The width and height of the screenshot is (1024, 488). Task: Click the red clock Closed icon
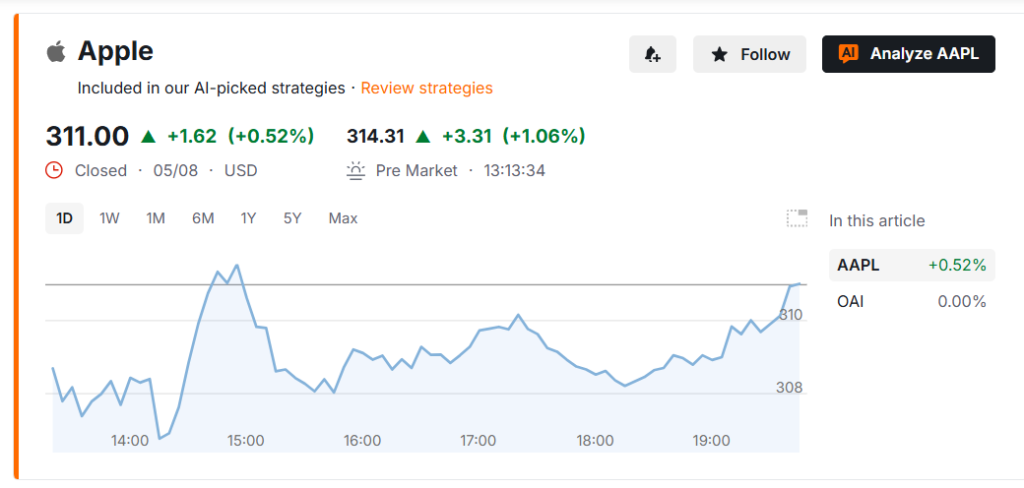point(54,171)
